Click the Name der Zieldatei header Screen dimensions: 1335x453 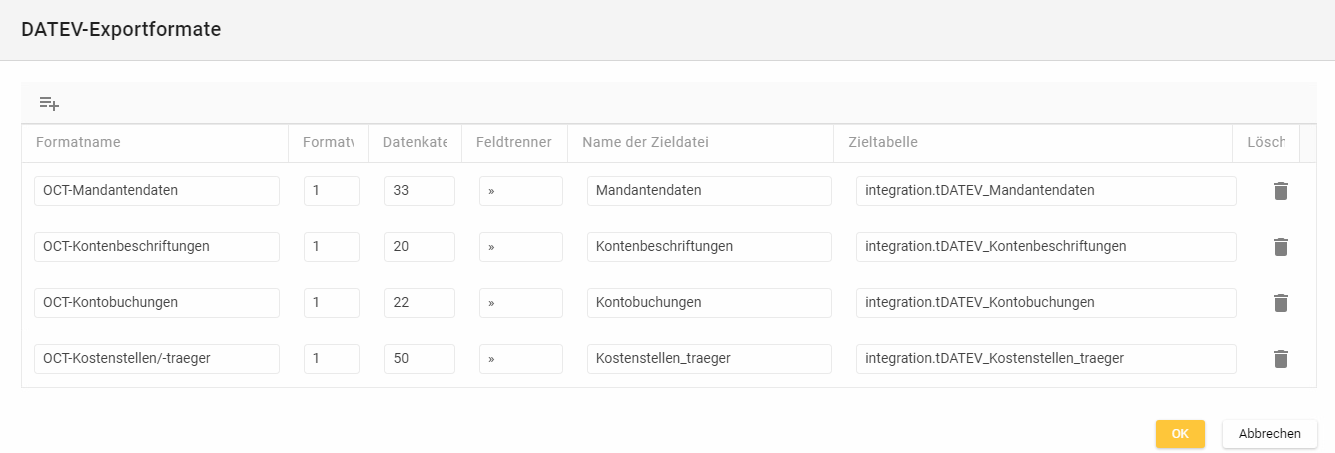point(645,142)
